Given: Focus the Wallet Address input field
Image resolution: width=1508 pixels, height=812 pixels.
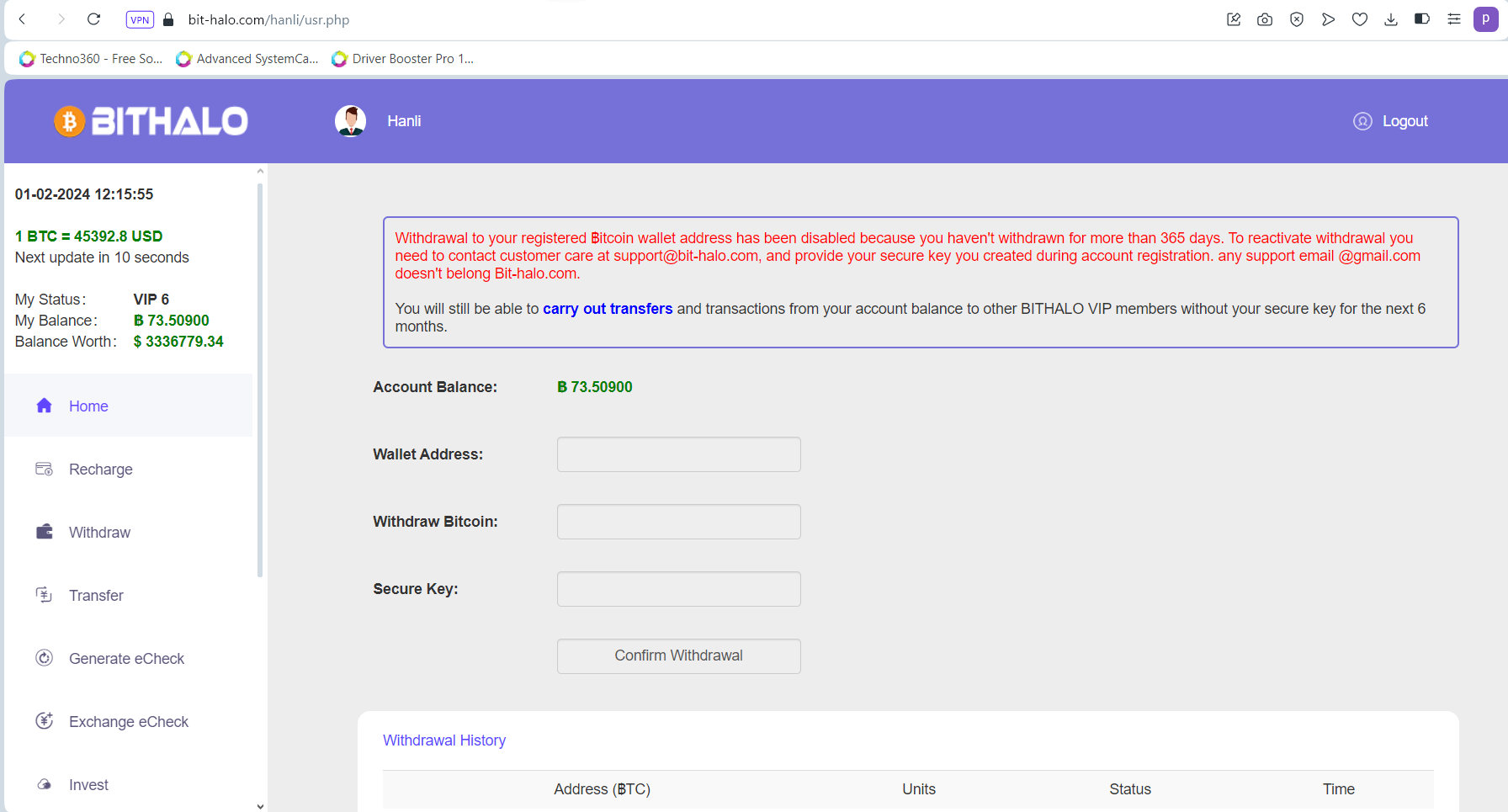Looking at the screenshot, I should coord(678,454).
